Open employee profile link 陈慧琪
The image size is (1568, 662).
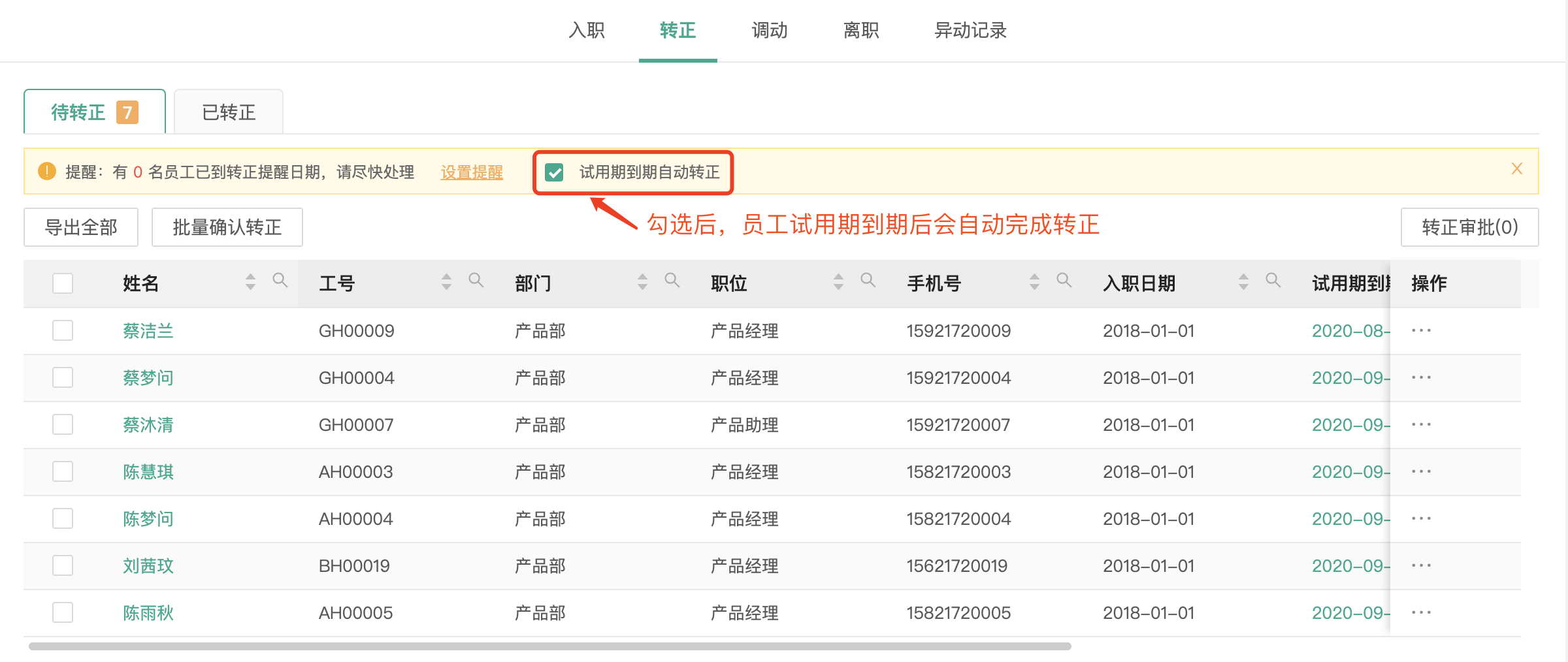coord(148,472)
